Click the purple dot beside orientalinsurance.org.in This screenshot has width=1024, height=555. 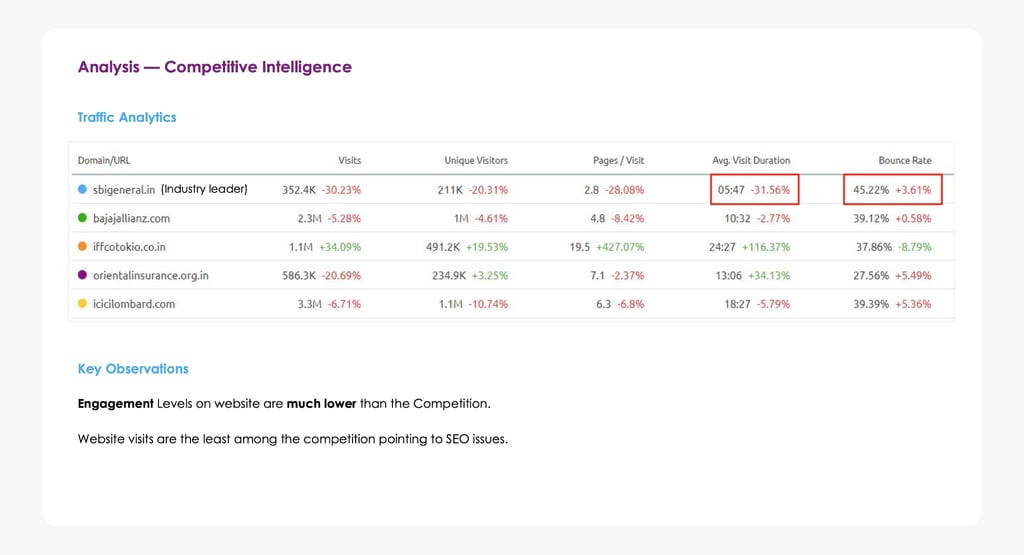tap(82, 275)
